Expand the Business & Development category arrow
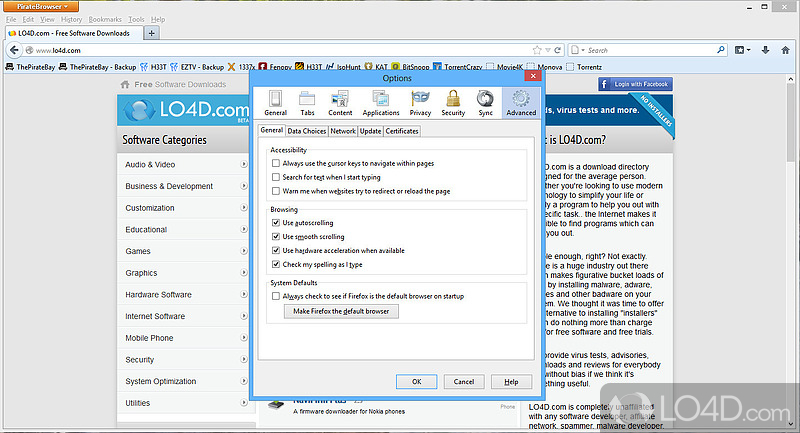The height and width of the screenshot is (433, 800). pos(243,186)
